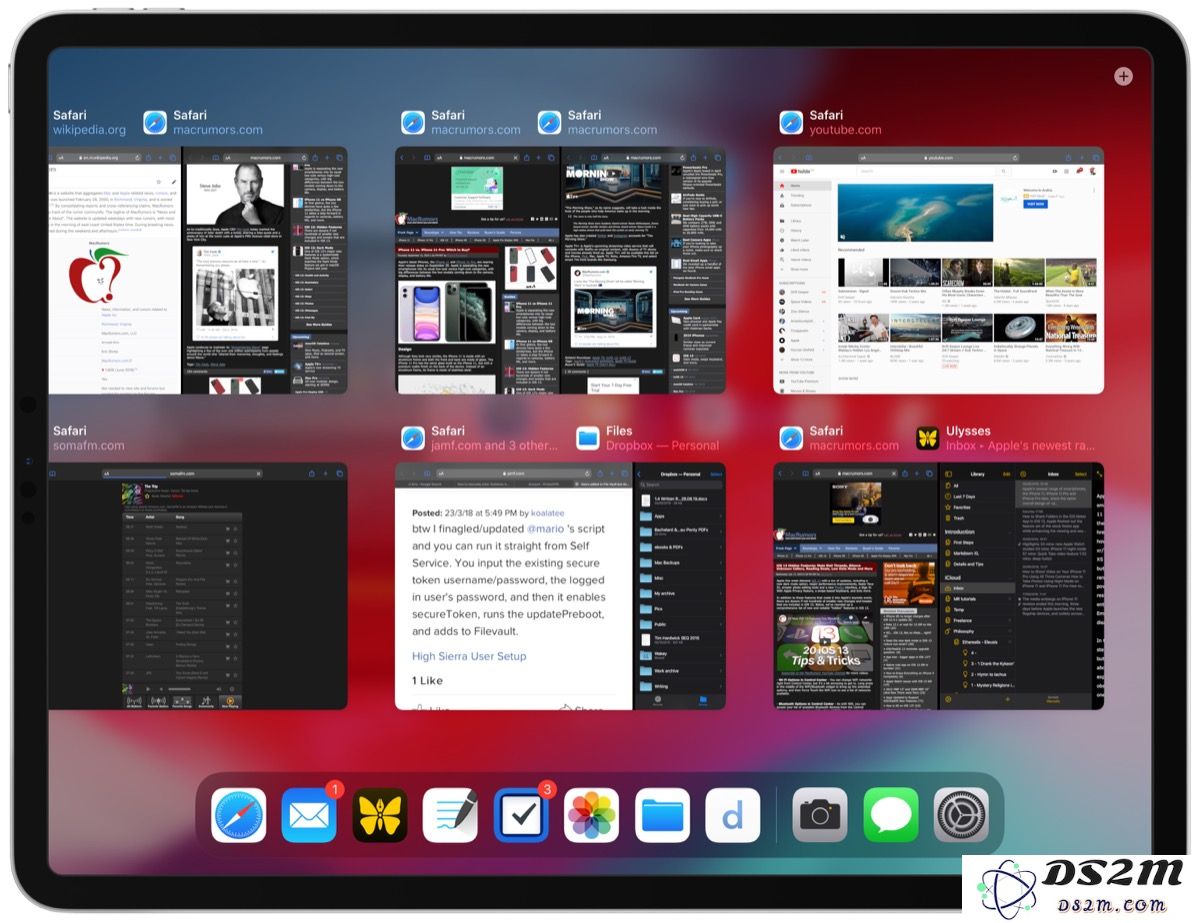Open Photos from the dock

pos(592,815)
